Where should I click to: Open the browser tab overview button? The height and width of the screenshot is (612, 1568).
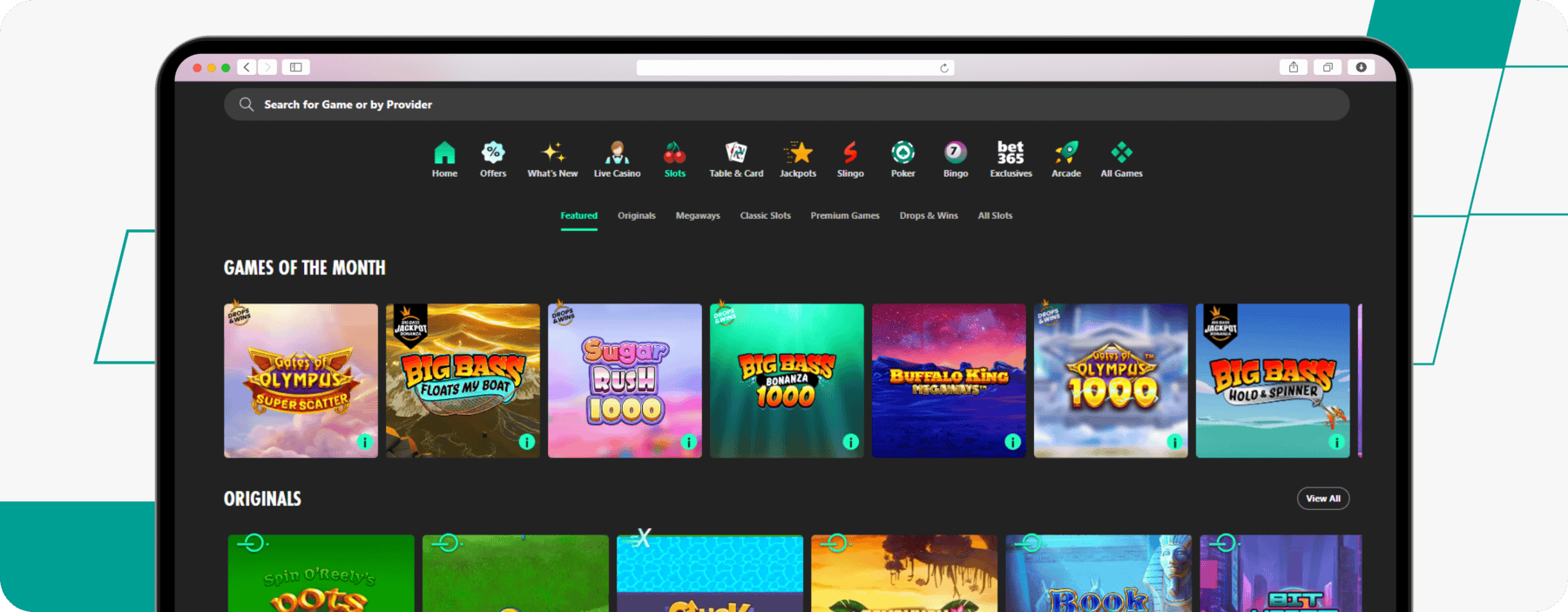[1328, 67]
